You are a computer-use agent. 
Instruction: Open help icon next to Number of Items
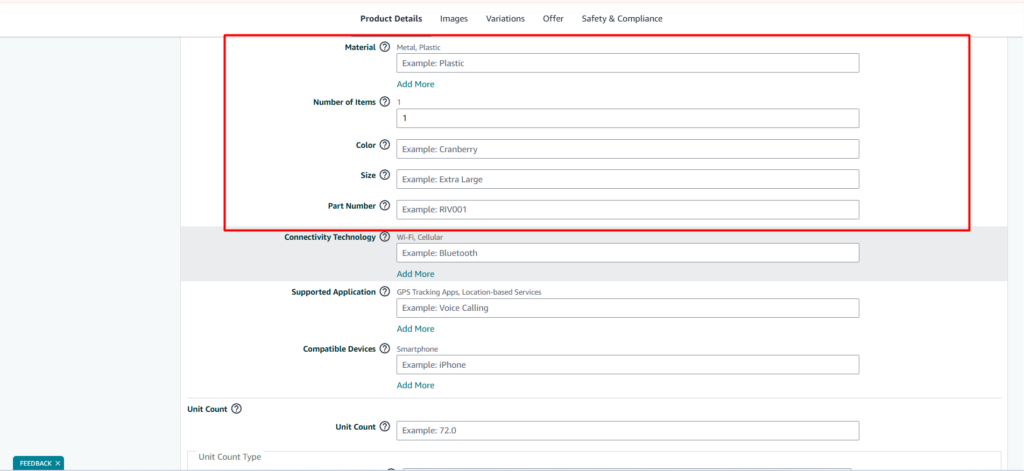[x=385, y=102]
